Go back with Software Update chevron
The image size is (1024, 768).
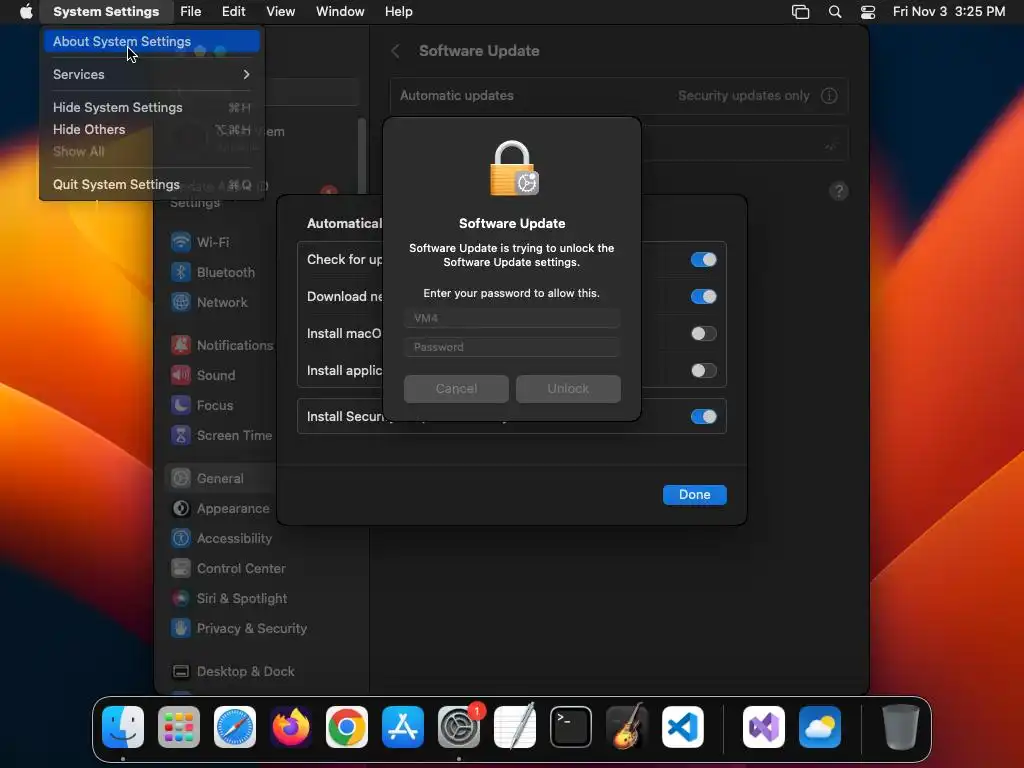[395, 51]
